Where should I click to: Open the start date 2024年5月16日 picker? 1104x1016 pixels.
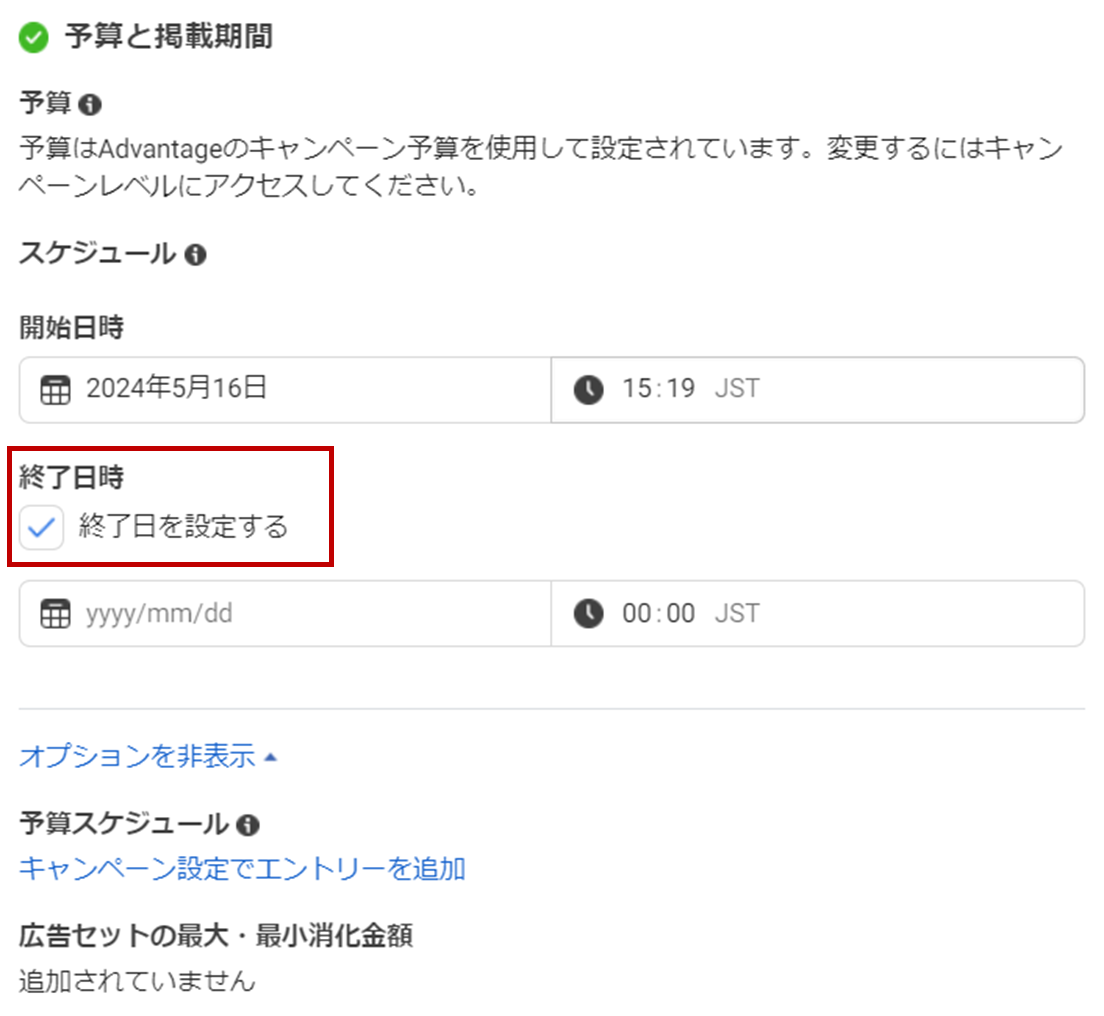[x=285, y=389]
